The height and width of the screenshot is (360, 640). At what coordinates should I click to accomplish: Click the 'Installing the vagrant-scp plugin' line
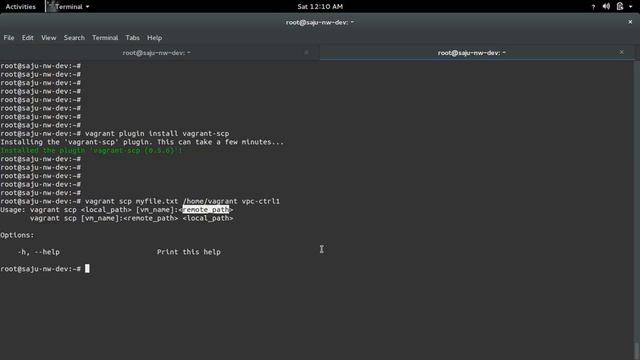tap(142, 142)
